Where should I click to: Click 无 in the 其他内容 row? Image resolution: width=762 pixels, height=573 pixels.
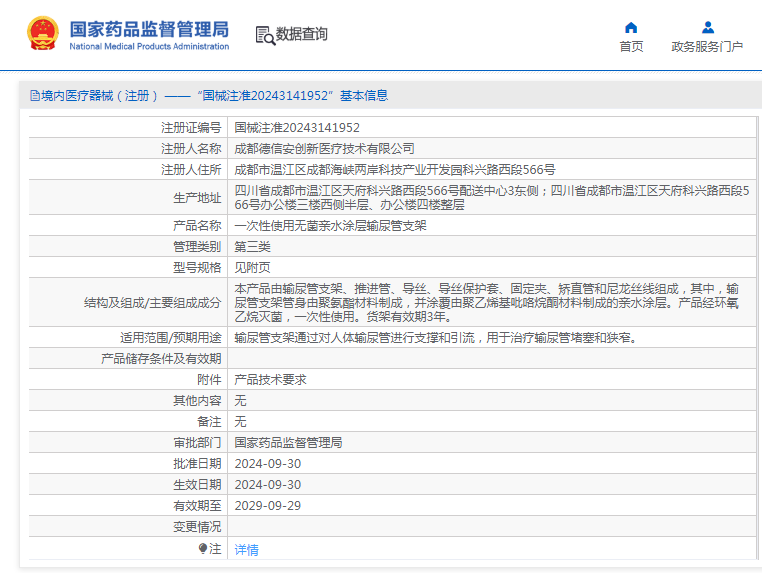point(240,400)
